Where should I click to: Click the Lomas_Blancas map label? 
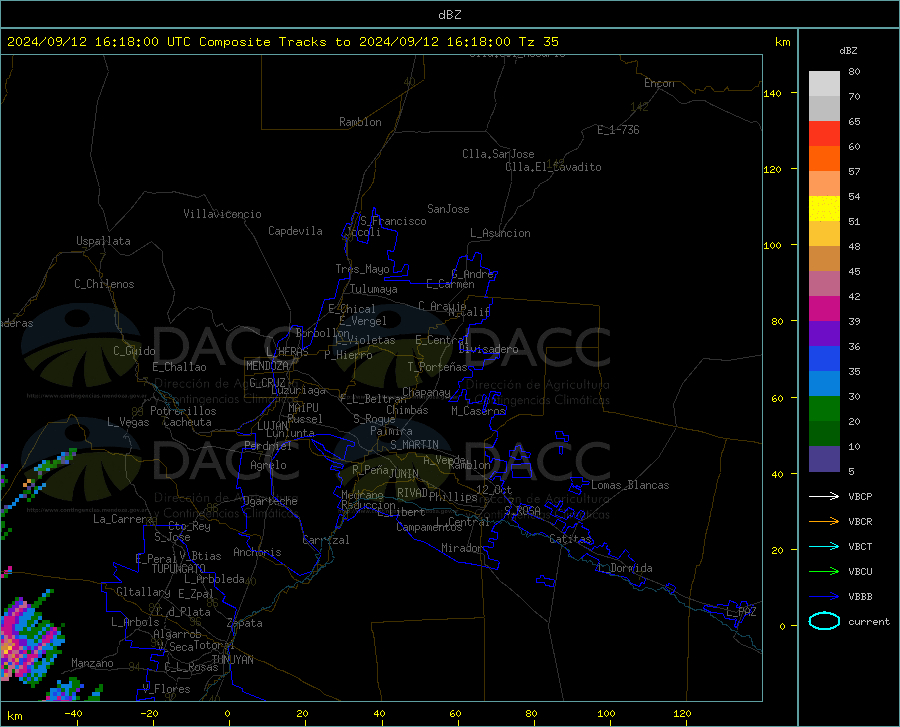click(630, 485)
